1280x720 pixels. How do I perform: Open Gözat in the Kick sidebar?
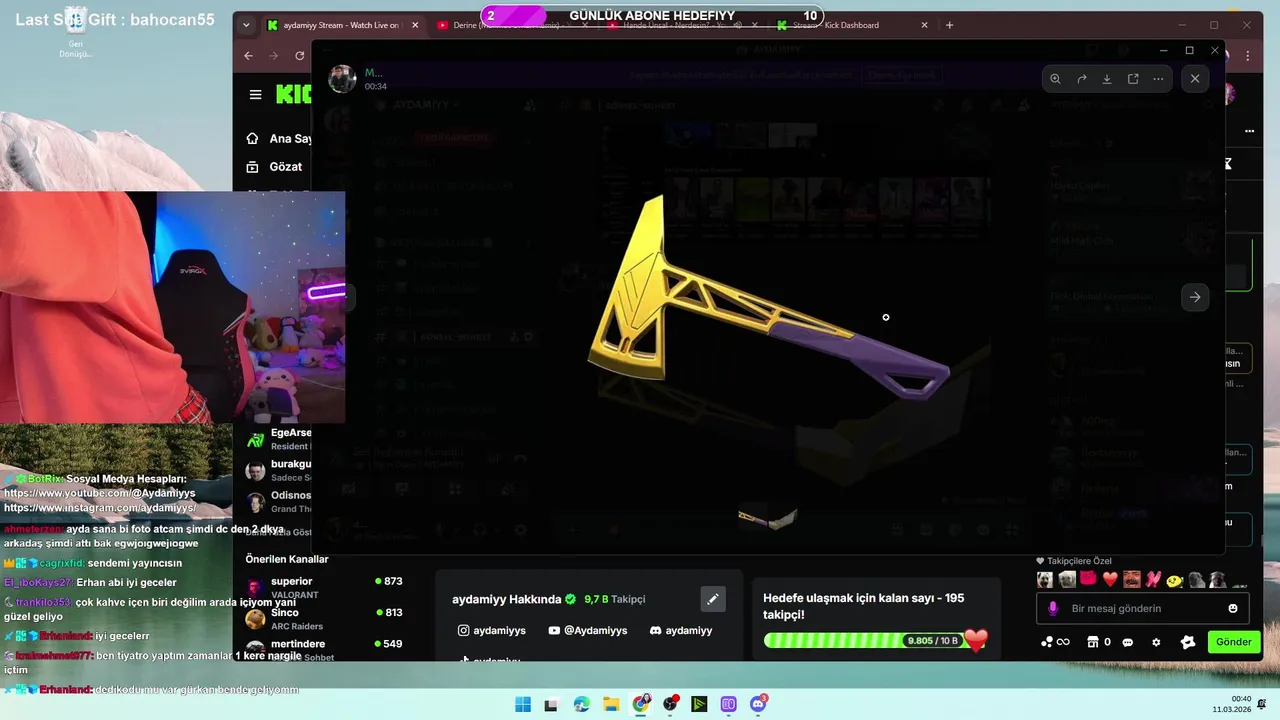click(x=274, y=167)
